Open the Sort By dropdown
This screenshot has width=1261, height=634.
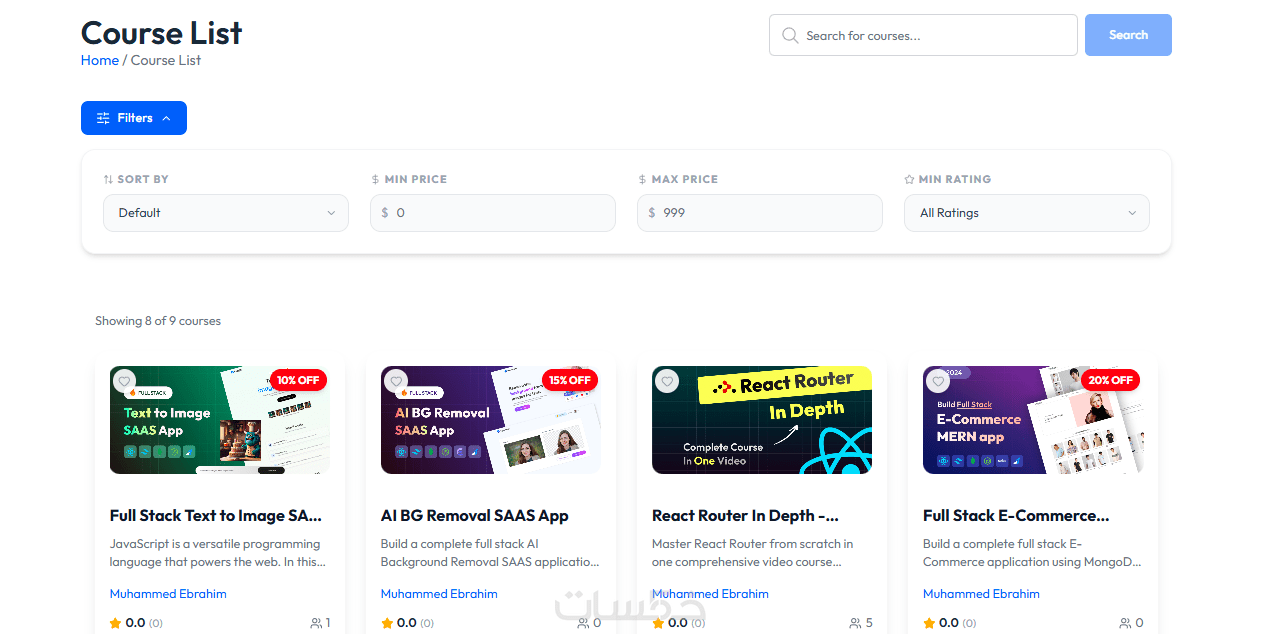pos(226,213)
